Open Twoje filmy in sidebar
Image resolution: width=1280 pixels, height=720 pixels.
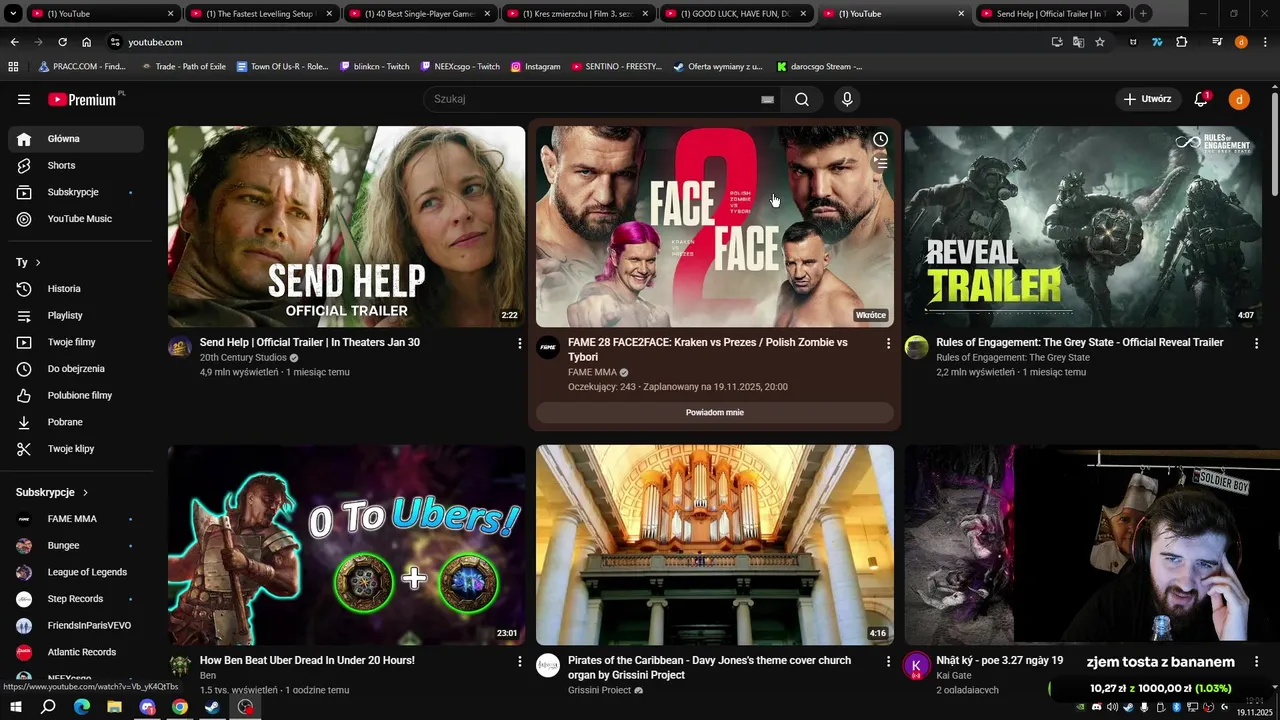[76, 342]
